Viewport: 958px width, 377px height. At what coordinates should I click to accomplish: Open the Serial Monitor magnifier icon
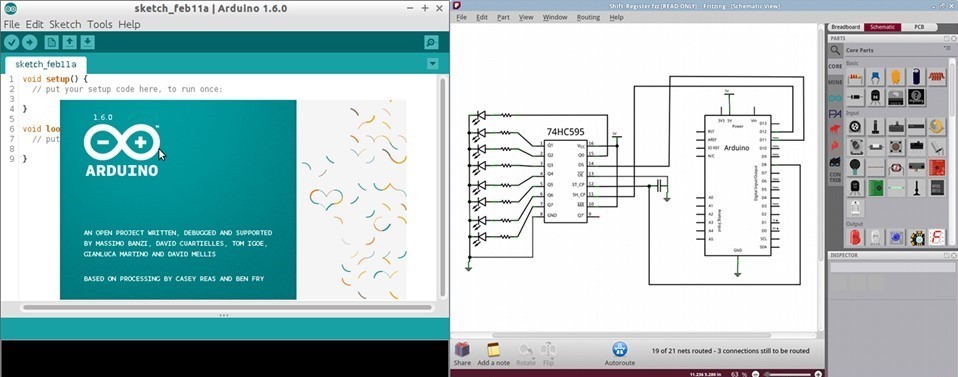(431, 42)
